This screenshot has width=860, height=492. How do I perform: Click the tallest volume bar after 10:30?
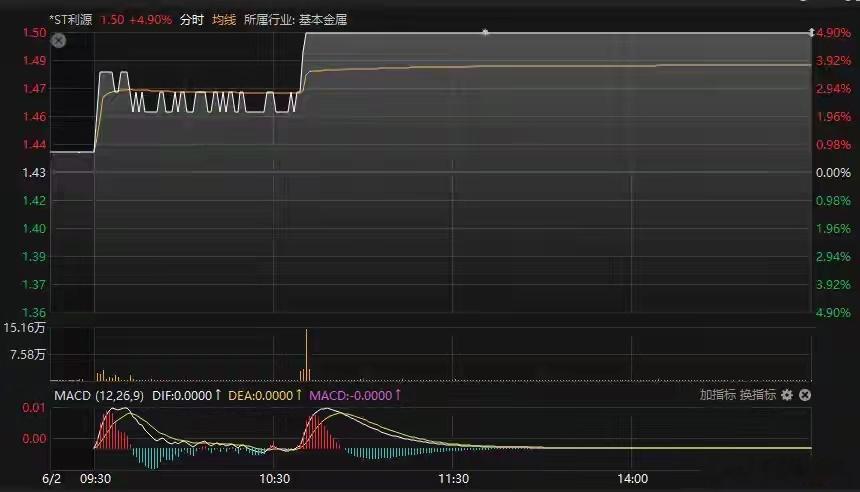pos(307,354)
